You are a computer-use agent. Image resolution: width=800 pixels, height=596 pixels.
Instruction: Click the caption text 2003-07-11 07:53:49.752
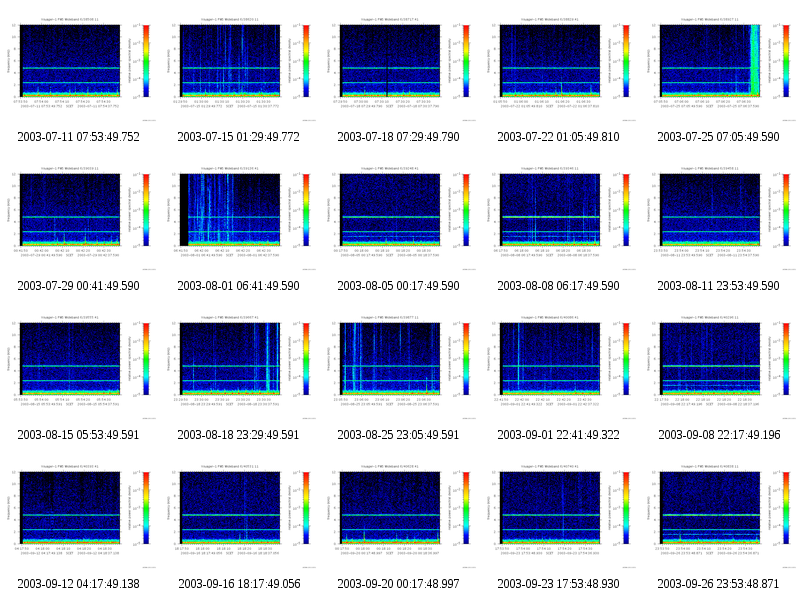(78, 137)
